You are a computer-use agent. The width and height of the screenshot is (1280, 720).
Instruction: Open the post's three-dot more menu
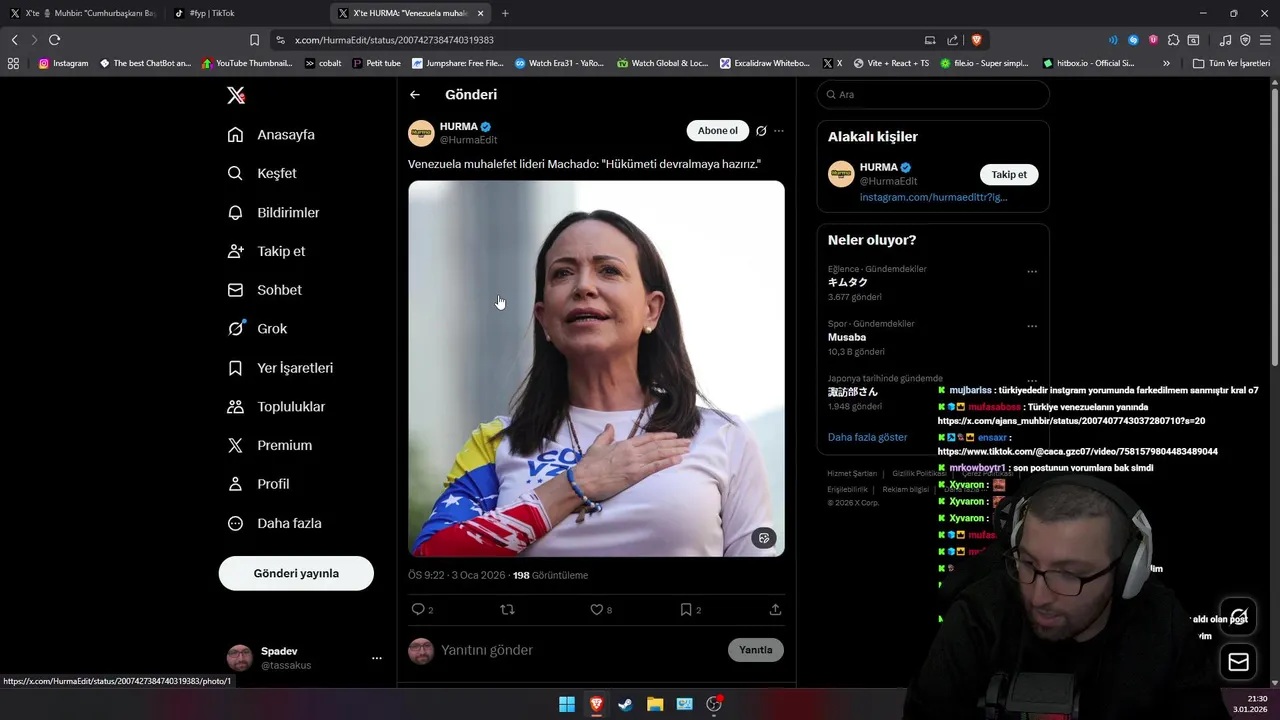[779, 131]
